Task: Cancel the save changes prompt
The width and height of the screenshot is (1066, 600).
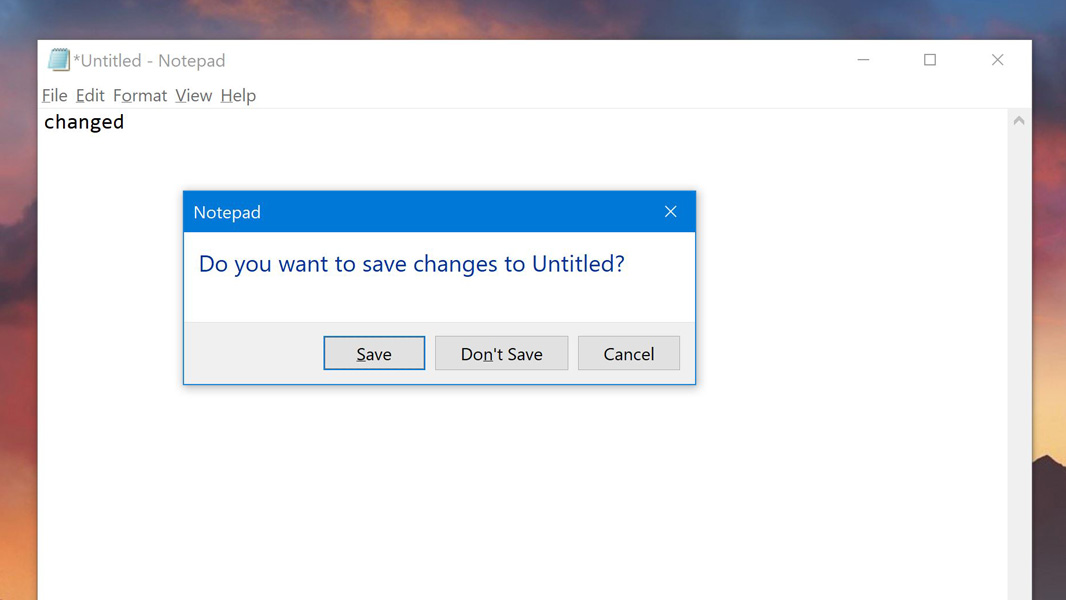Action: pyautogui.click(x=628, y=354)
